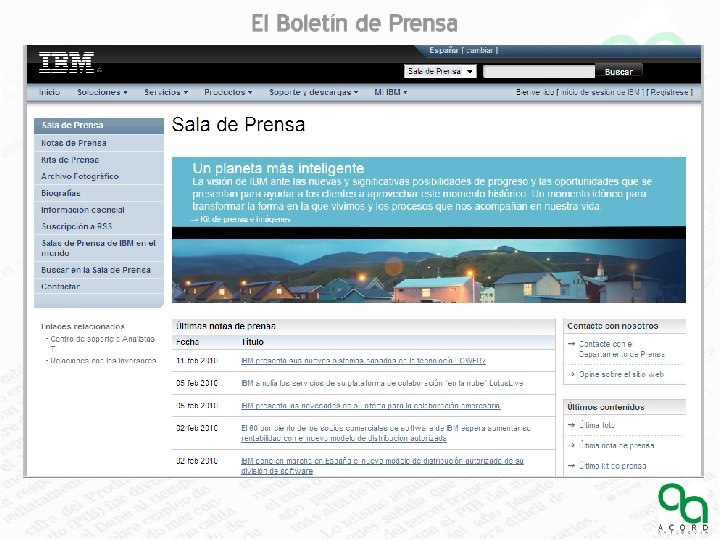Image resolution: width=720 pixels, height=540 pixels.
Task: Focus the search text field
Action: (x=539, y=71)
